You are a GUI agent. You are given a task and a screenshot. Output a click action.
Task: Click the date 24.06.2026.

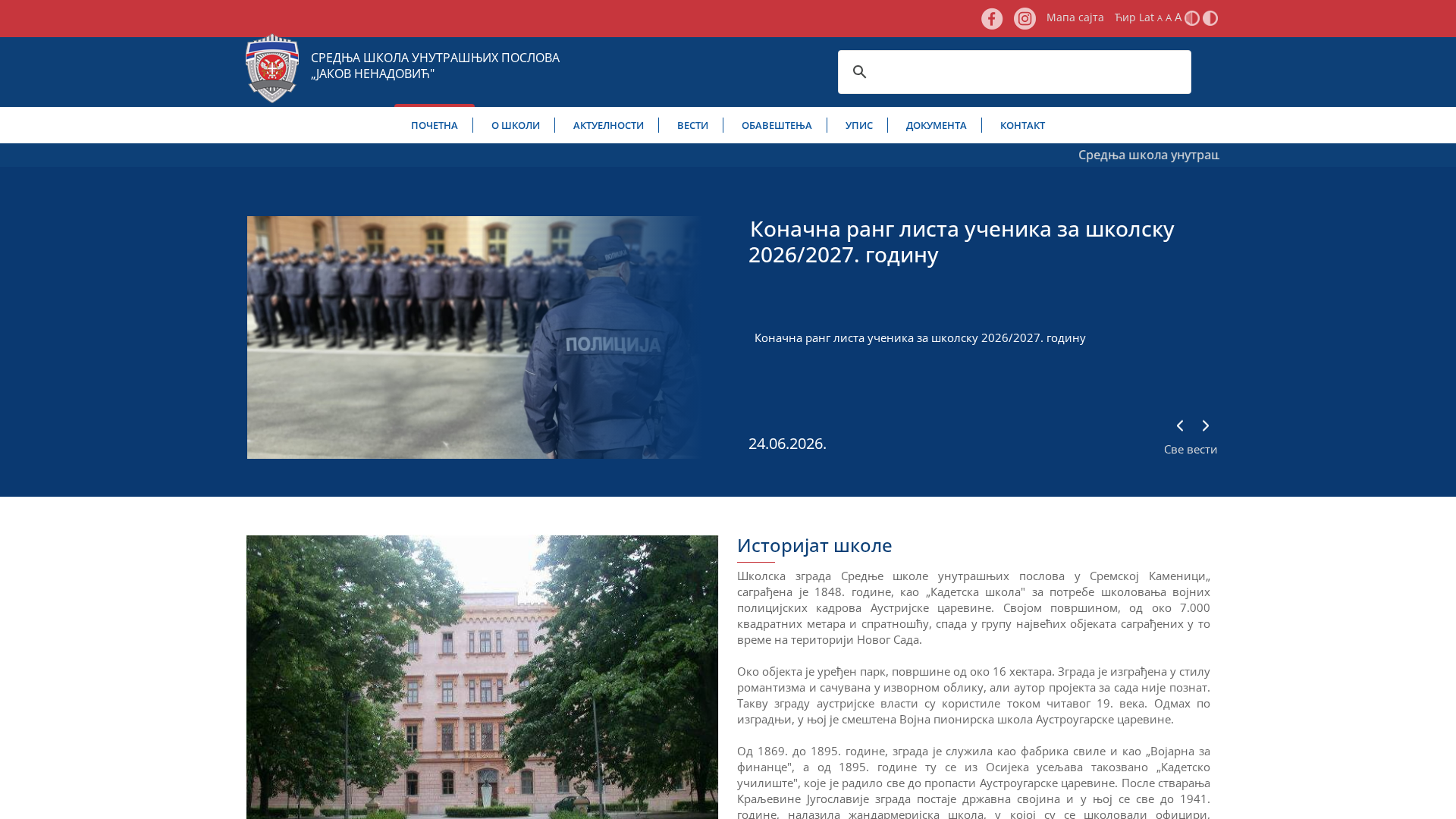point(787,444)
